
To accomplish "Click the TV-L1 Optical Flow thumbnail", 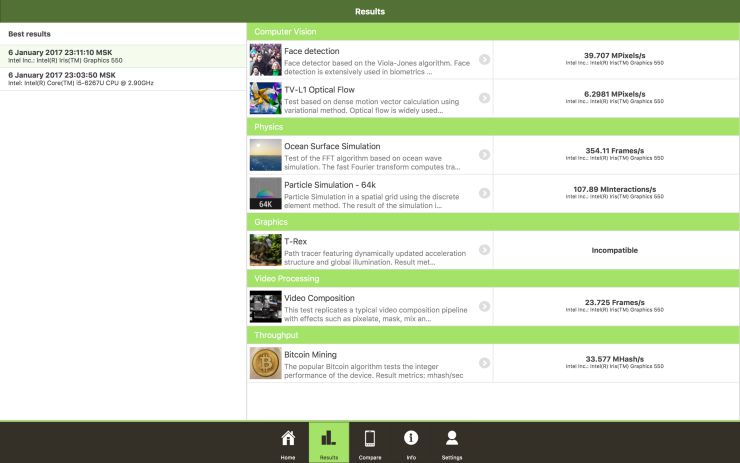I will coord(265,98).
